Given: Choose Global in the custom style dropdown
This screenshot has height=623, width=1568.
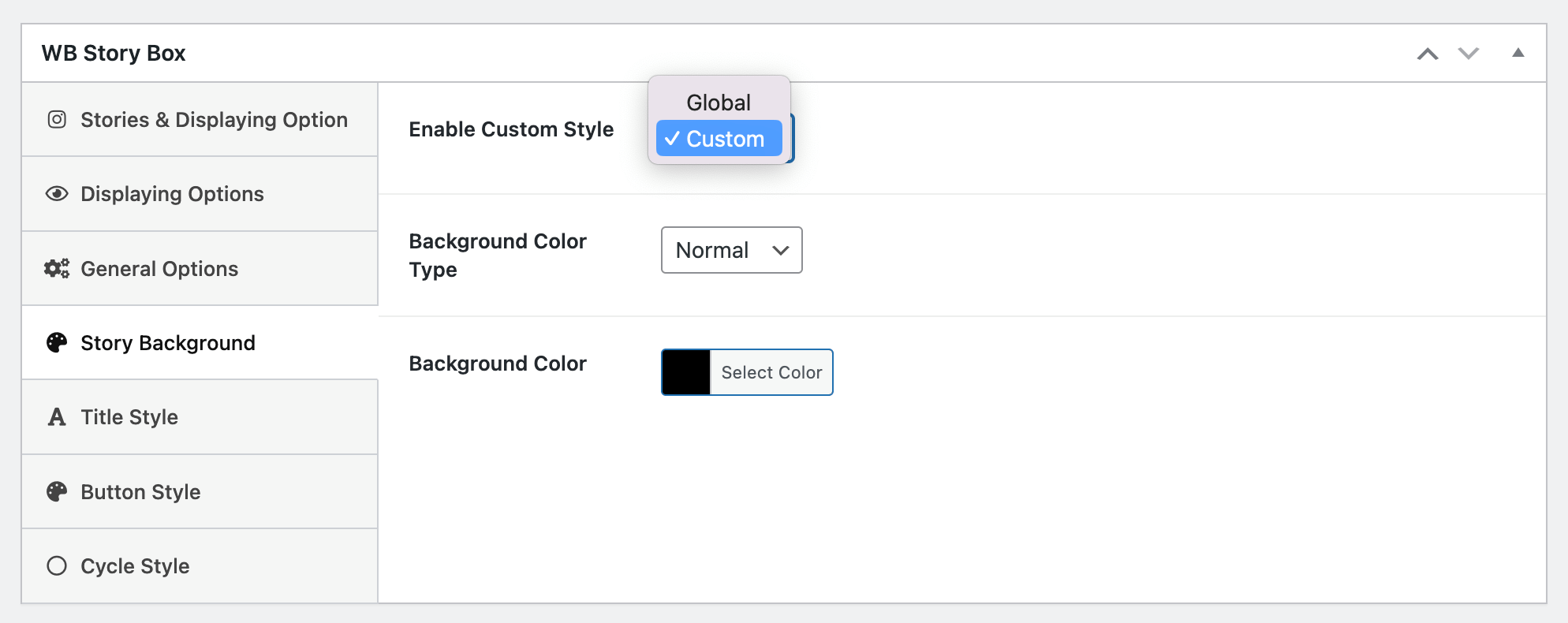Looking at the screenshot, I should click(x=718, y=103).
